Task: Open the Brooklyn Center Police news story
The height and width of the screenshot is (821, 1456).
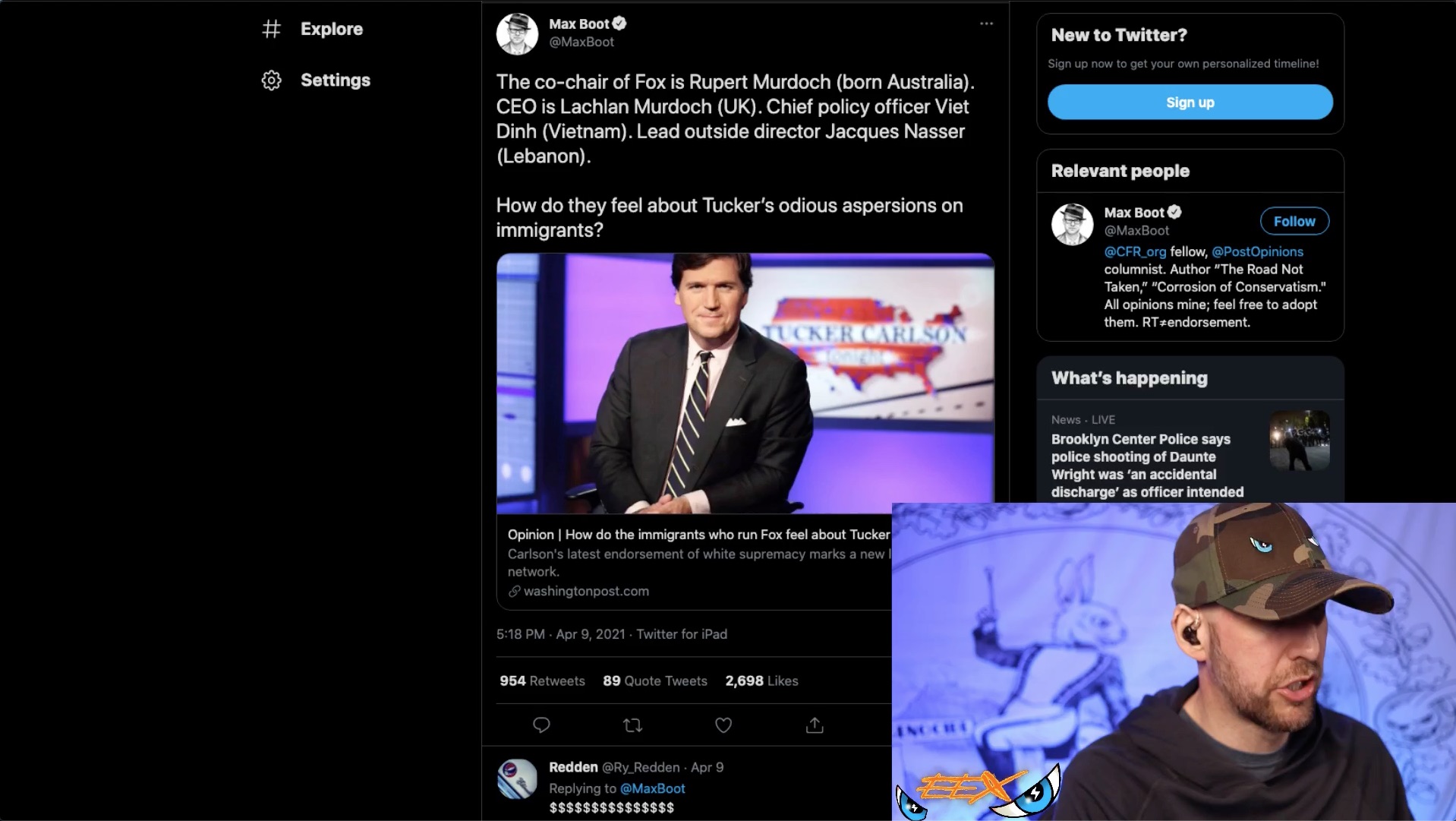Action: click(1146, 465)
